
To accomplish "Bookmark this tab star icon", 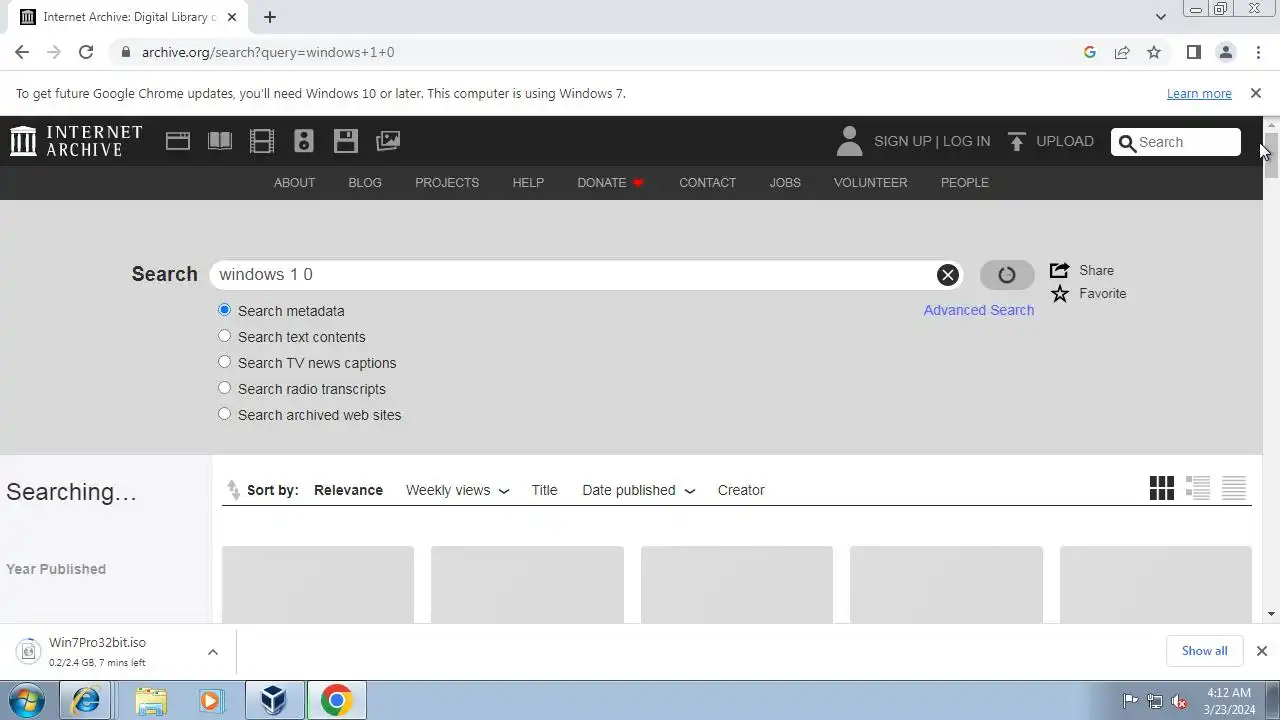I will (1154, 52).
